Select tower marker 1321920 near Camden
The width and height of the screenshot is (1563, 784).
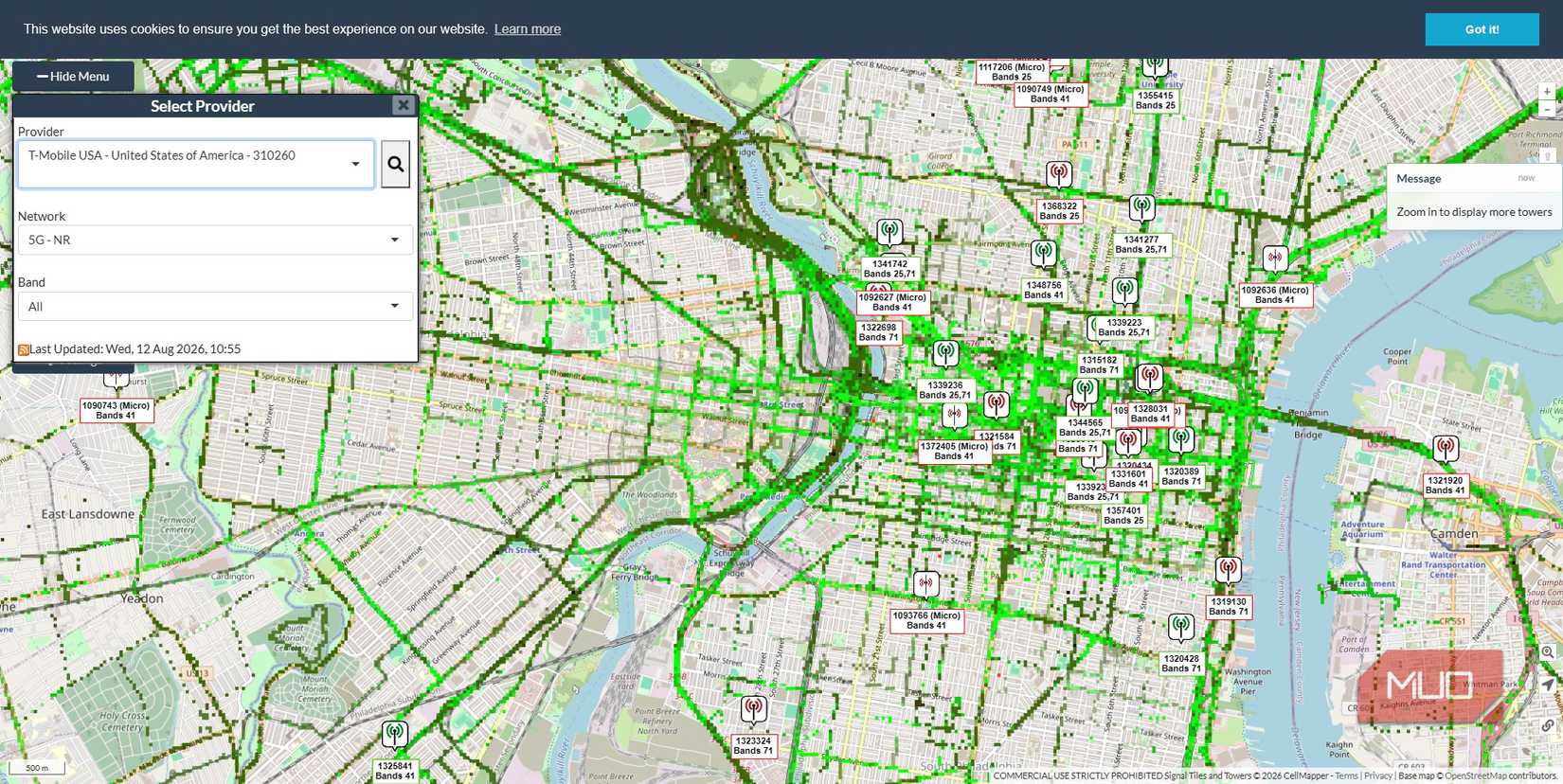pyautogui.click(x=1446, y=449)
